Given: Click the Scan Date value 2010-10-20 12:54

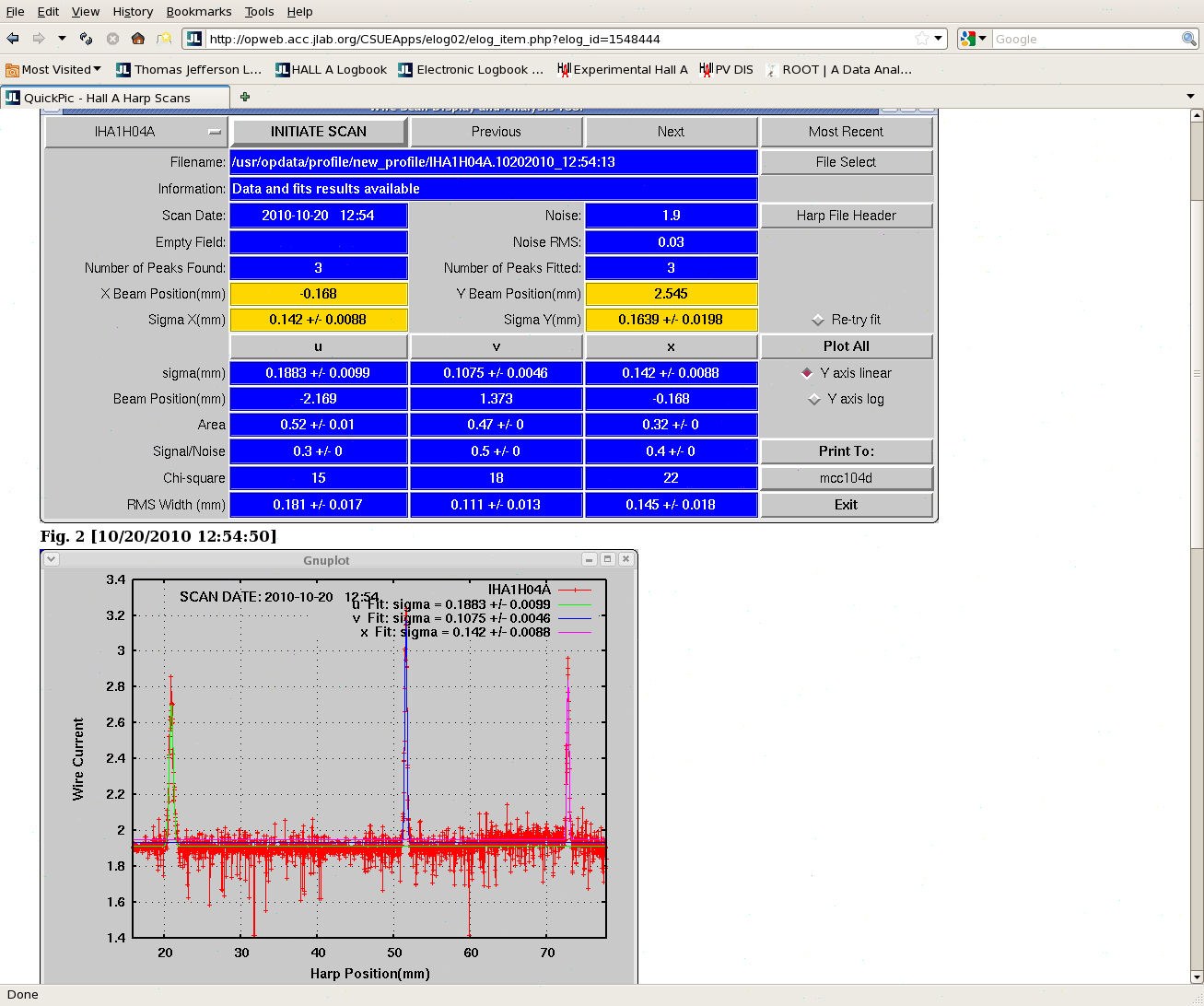Looking at the screenshot, I should point(319,216).
